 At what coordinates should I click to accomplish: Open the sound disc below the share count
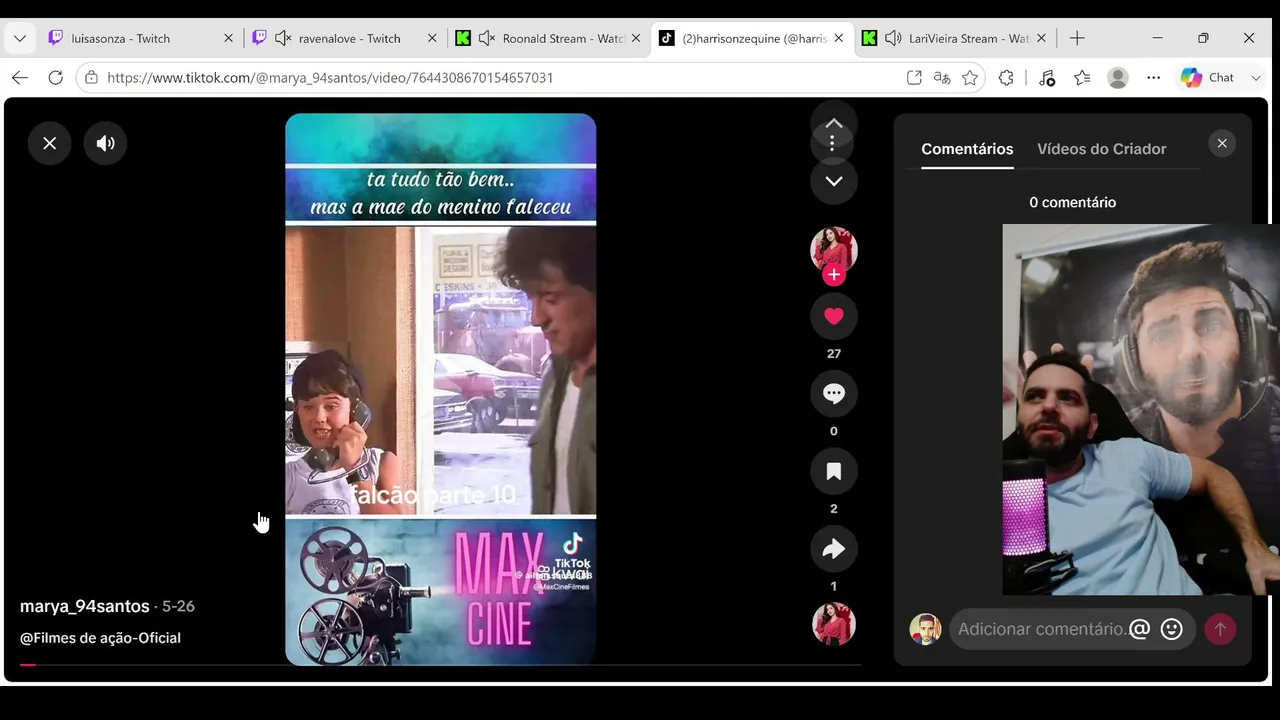point(834,624)
